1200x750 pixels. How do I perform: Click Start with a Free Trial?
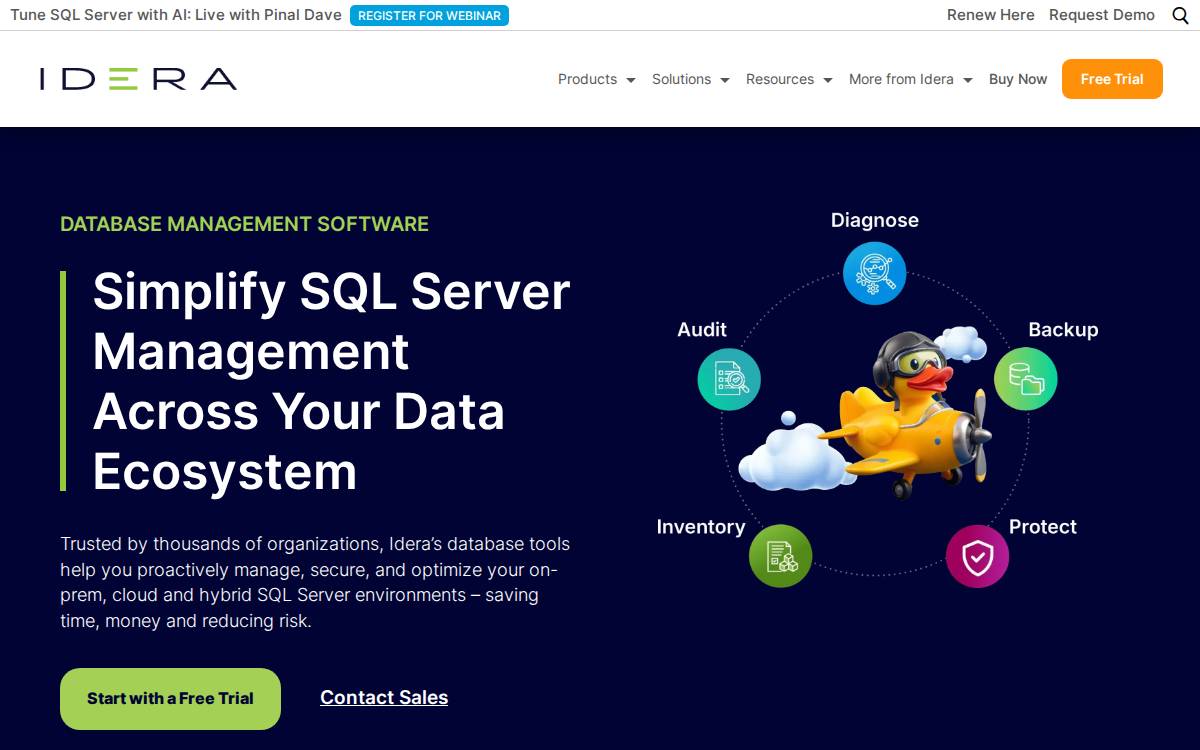[x=170, y=699]
